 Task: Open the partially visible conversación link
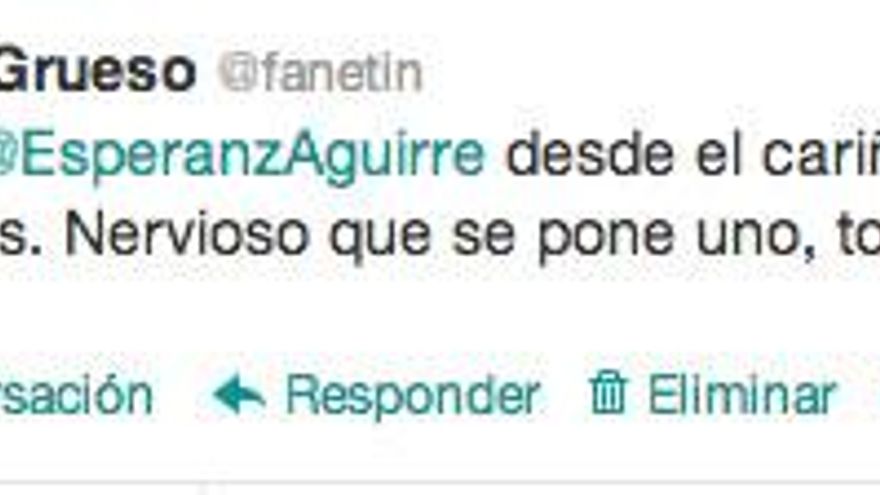(x=76, y=395)
